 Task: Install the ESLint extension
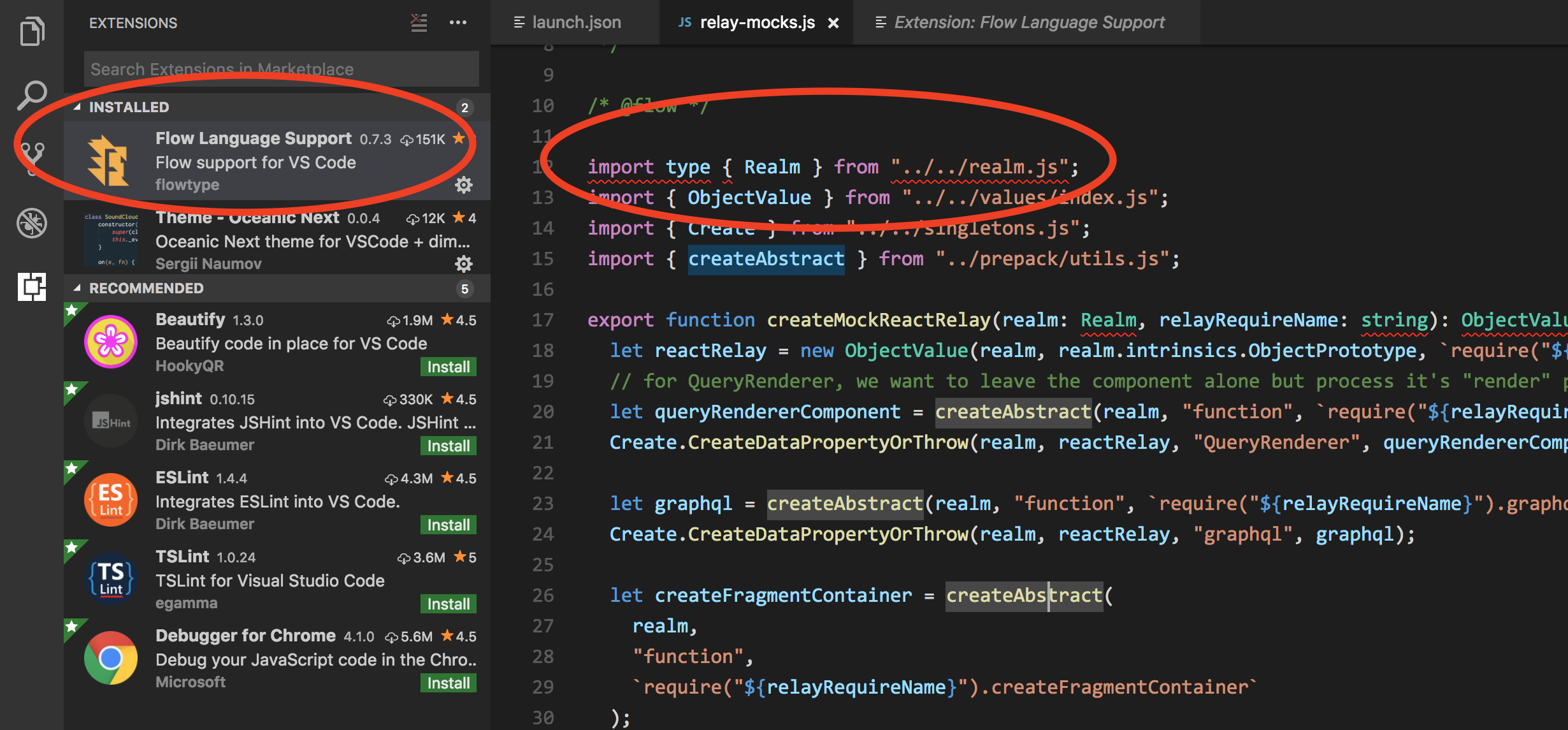coord(448,524)
